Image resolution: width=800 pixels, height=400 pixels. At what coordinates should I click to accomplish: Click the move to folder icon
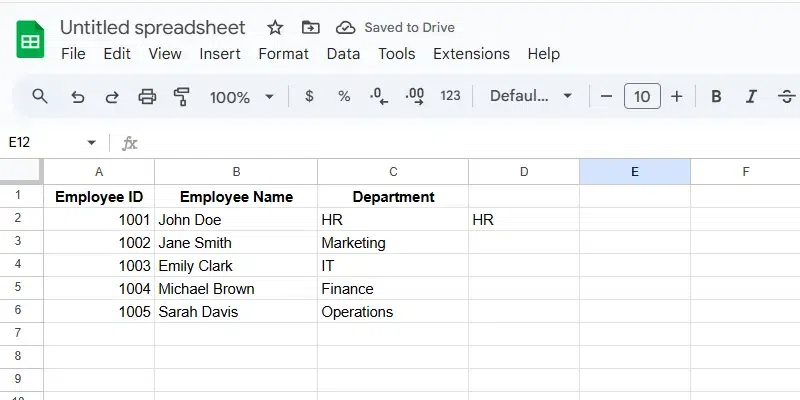[310, 27]
